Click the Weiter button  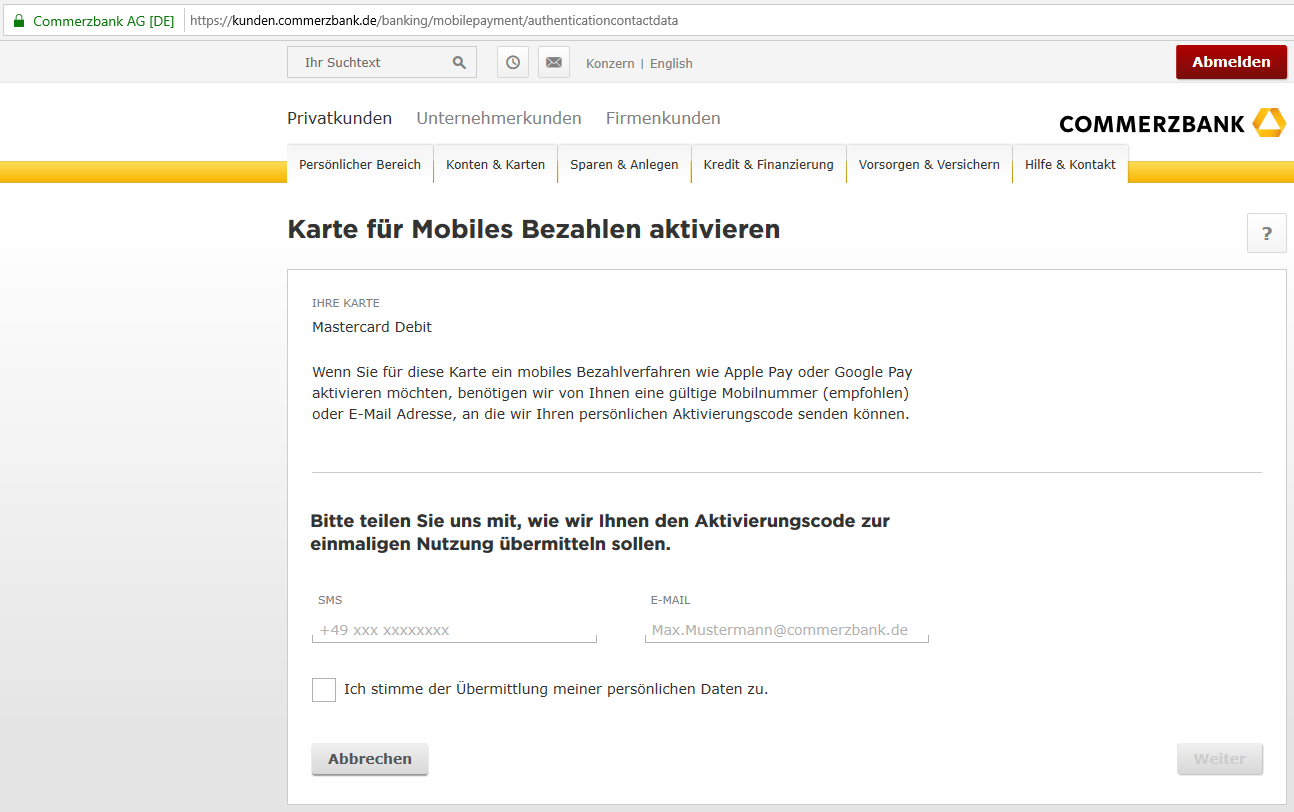pyautogui.click(x=1219, y=759)
